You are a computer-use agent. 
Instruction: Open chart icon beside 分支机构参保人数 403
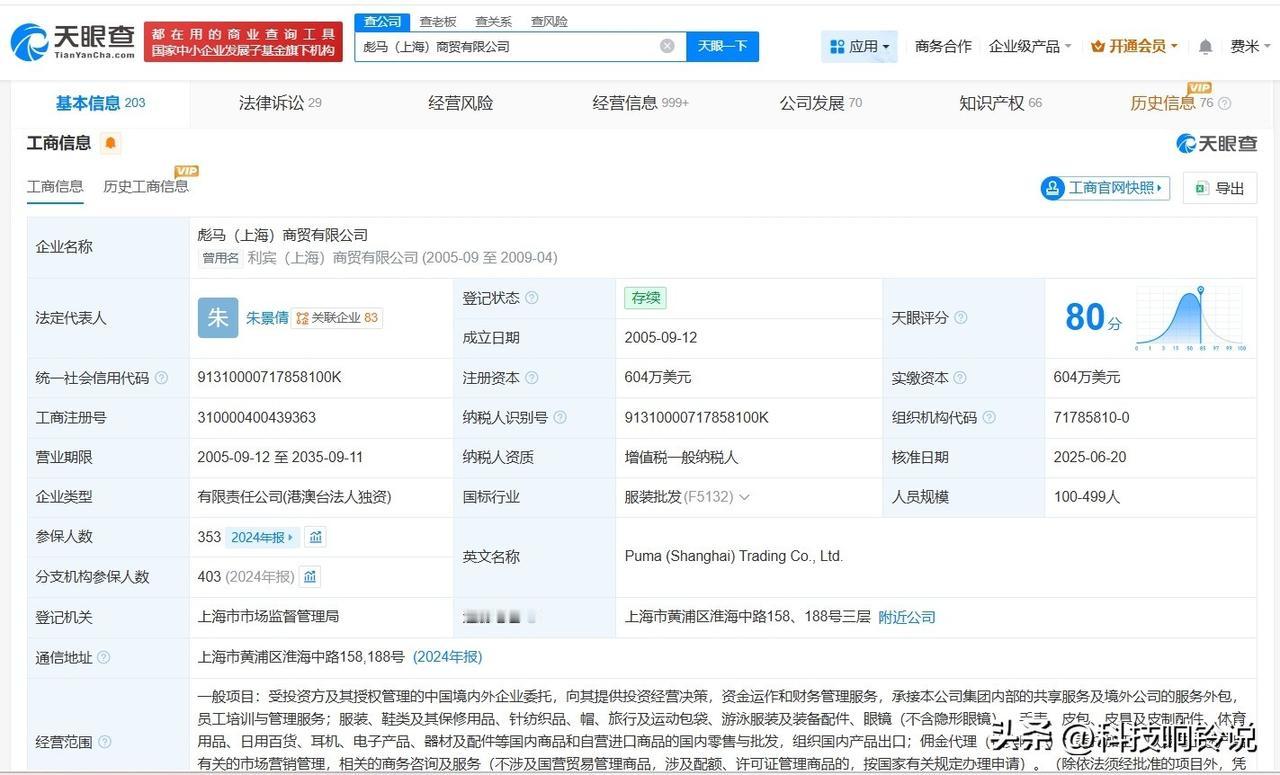coord(310,577)
